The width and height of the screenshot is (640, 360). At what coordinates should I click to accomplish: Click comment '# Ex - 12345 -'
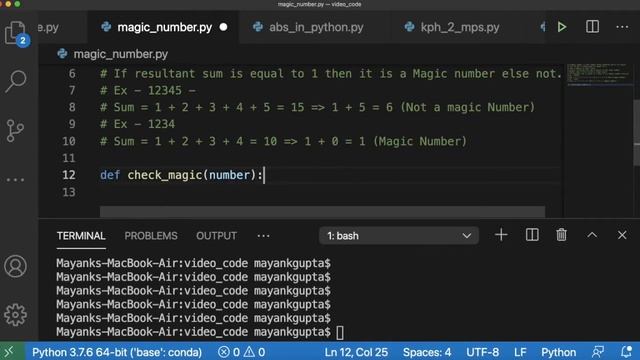(148, 90)
